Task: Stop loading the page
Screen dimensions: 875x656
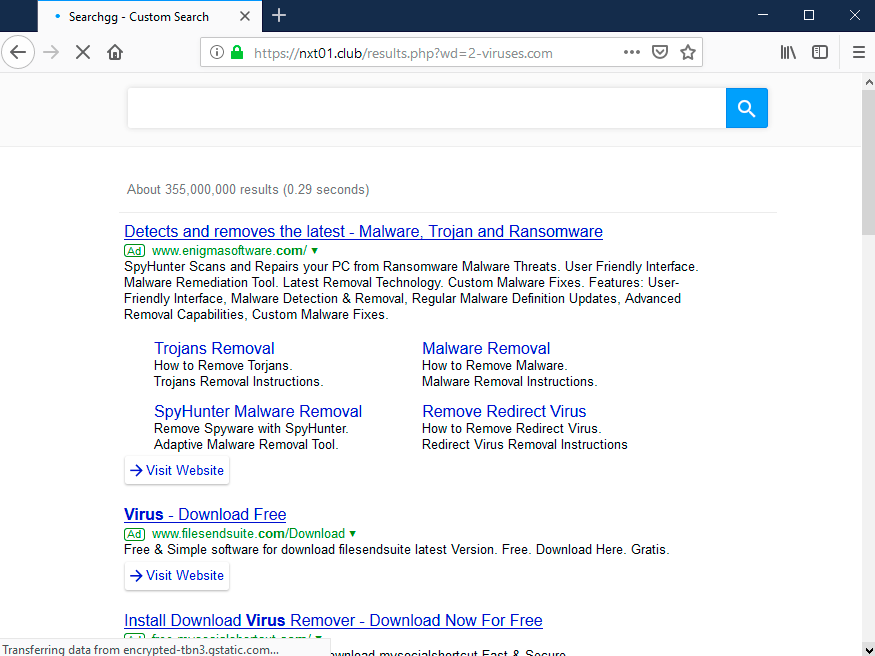Action: point(83,52)
